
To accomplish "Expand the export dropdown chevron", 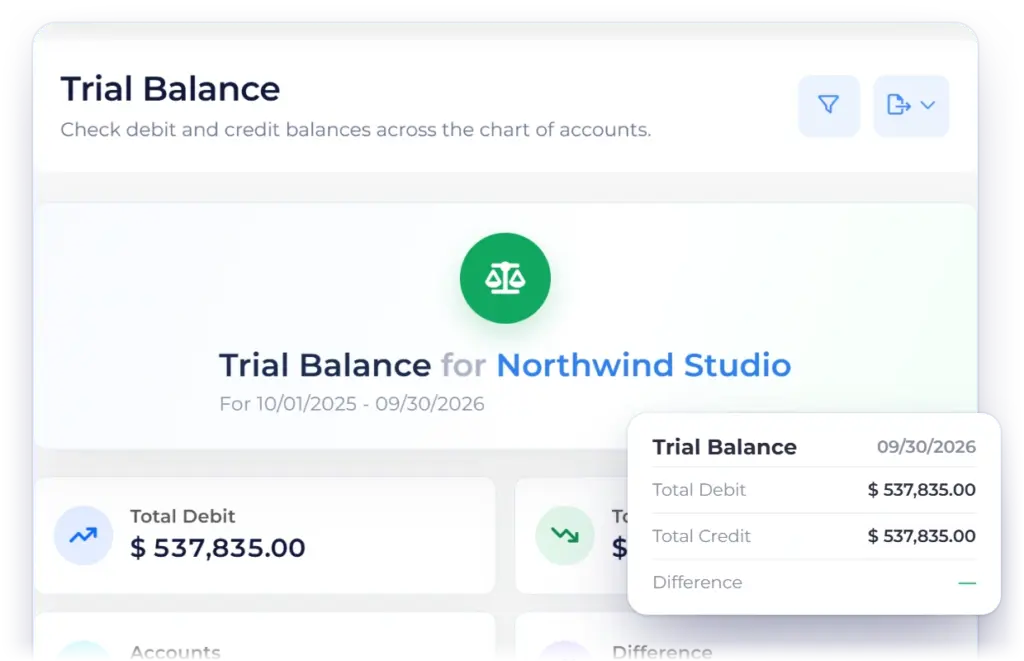I will point(928,105).
